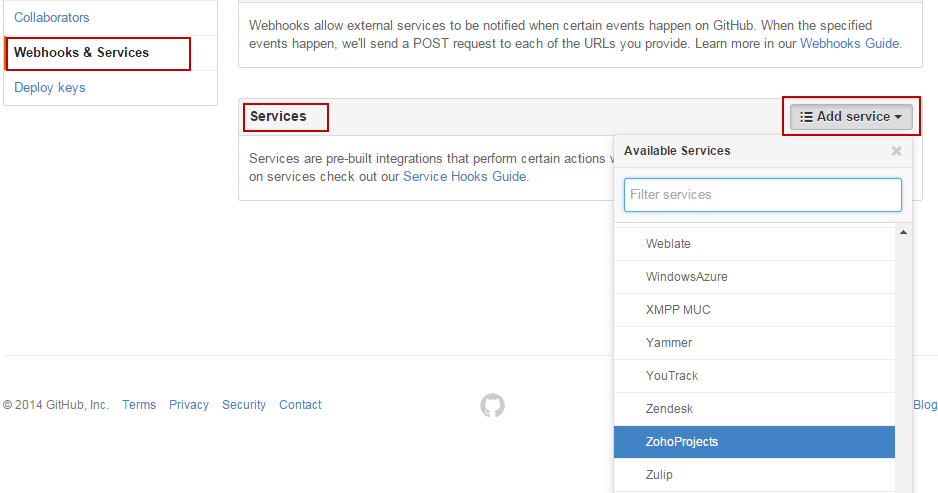Open the Security footer link
Image resolution: width=938 pixels, height=493 pixels.
(x=244, y=405)
